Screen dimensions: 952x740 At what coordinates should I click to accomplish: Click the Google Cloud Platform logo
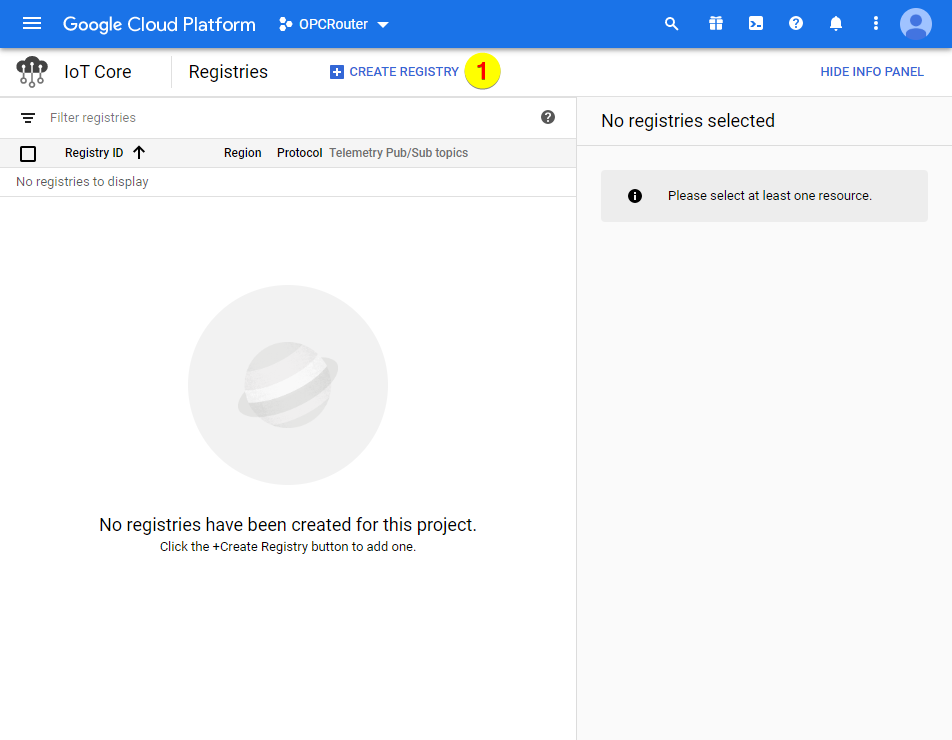159,24
